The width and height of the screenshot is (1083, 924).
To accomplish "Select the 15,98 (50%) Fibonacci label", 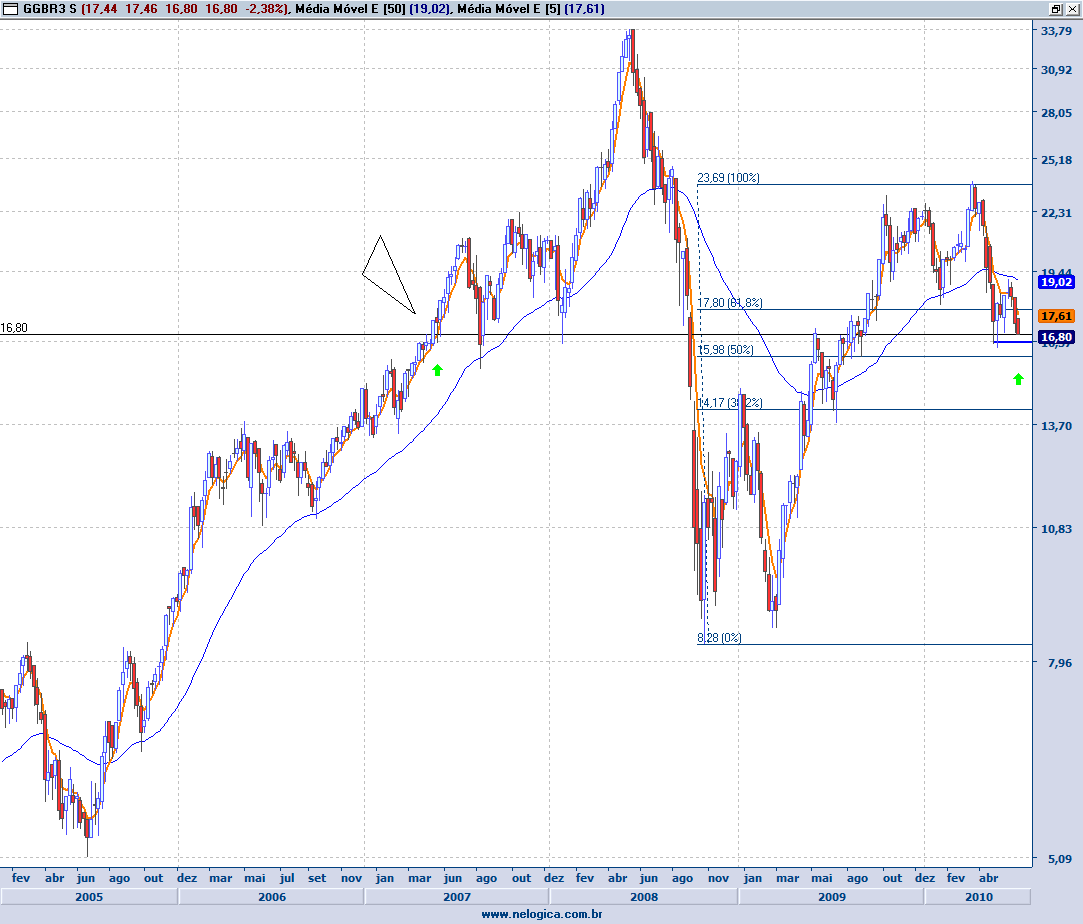I will pyautogui.click(x=726, y=349).
